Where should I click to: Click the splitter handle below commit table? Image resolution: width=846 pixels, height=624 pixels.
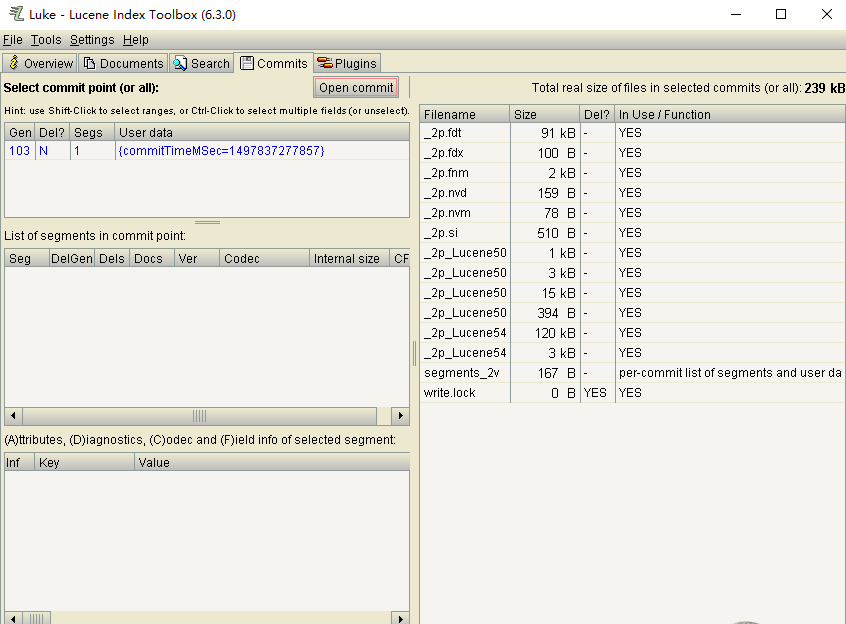point(207,222)
